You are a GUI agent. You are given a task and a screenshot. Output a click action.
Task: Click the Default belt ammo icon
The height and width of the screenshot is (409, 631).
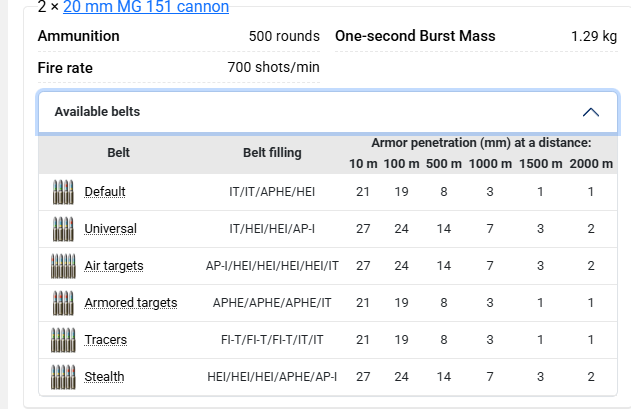point(63,191)
